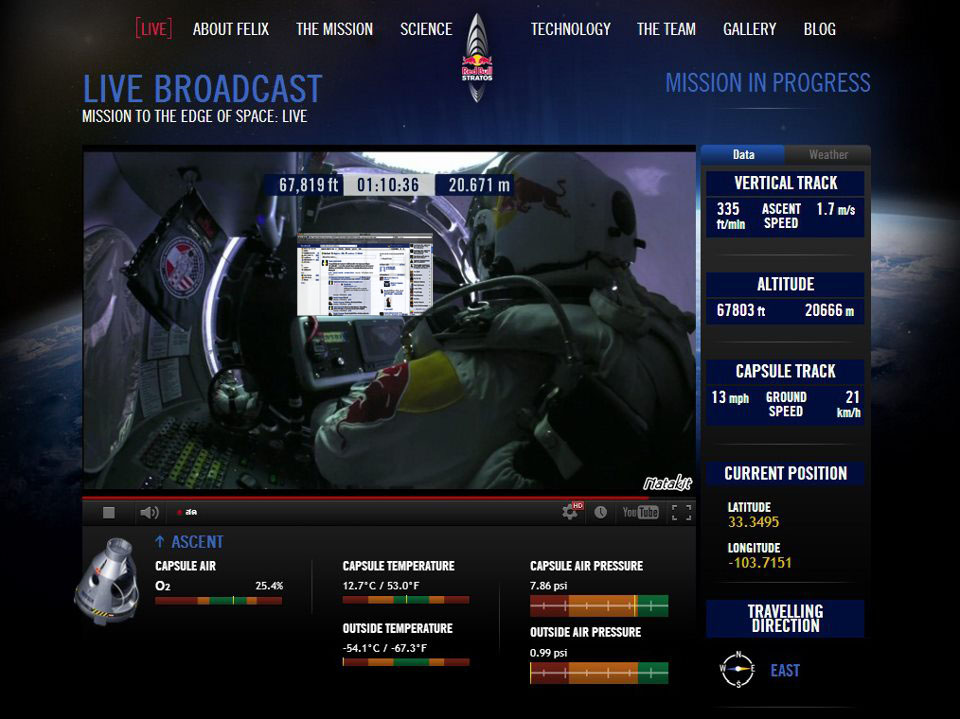This screenshot has height=719, width=960.
Task: Click altitude value 20666 m
Action: pos(830,311)
